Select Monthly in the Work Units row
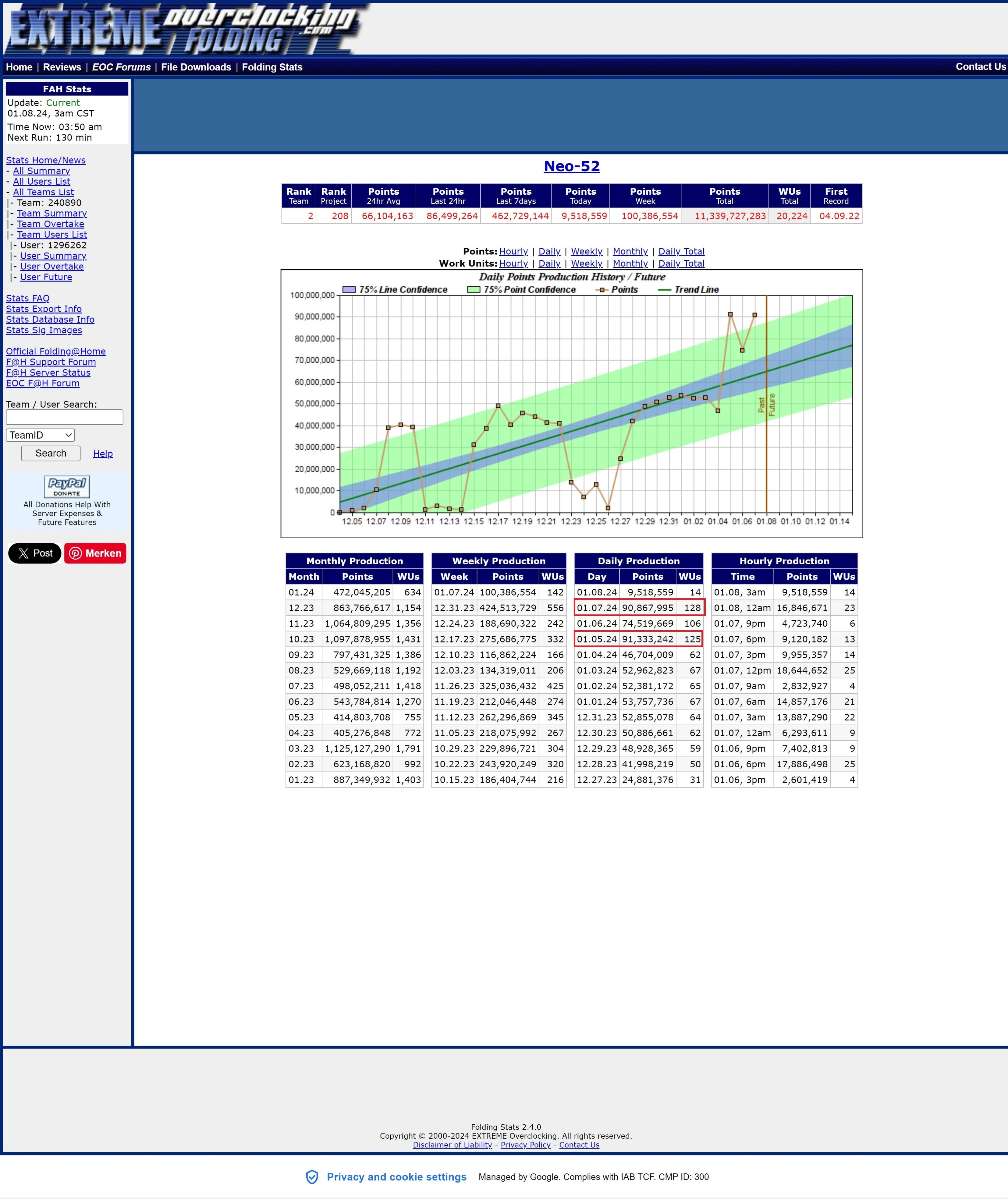 630,263
